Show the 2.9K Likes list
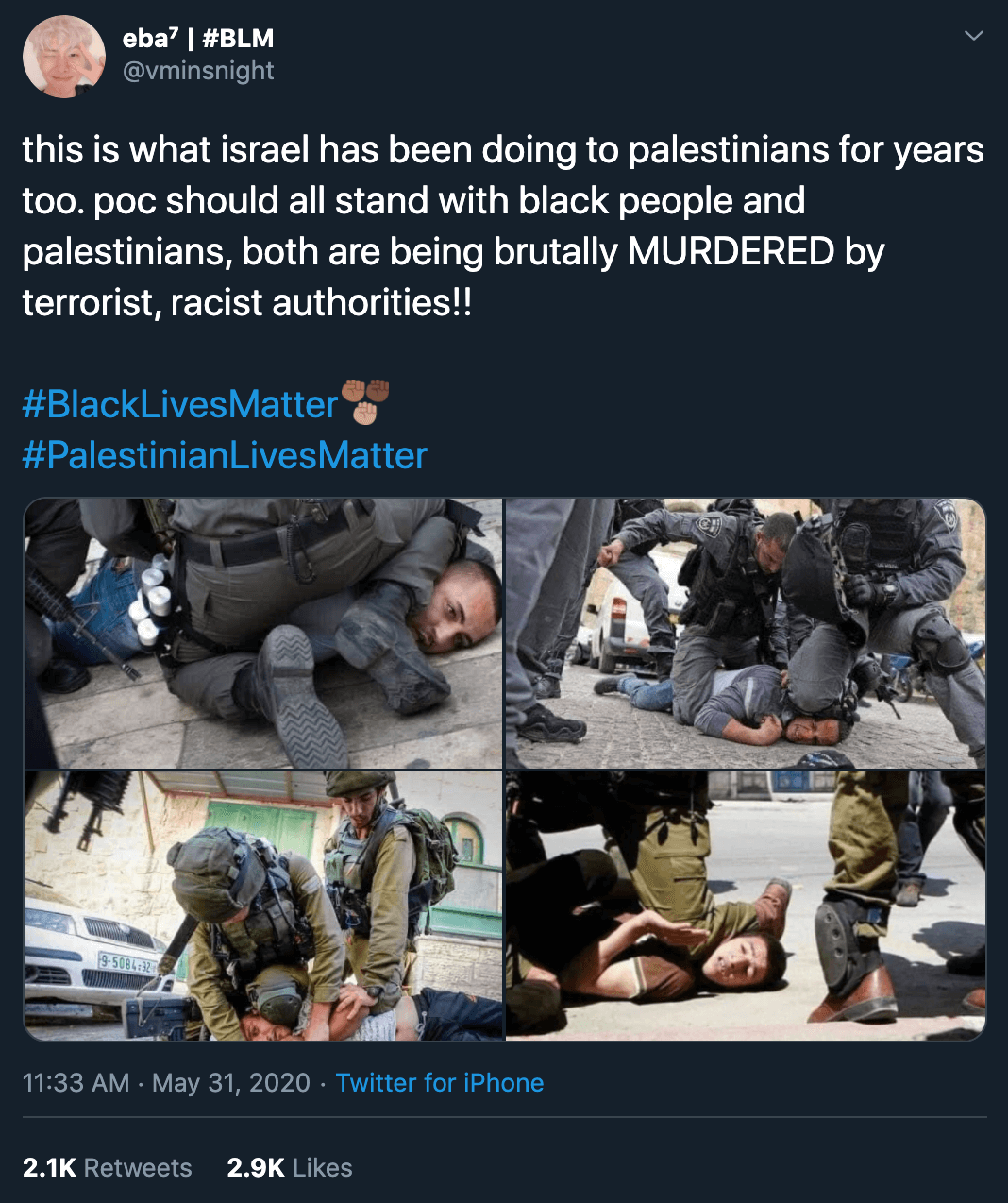This screenshot has height=1203, width=1008. pos(290,1167)
